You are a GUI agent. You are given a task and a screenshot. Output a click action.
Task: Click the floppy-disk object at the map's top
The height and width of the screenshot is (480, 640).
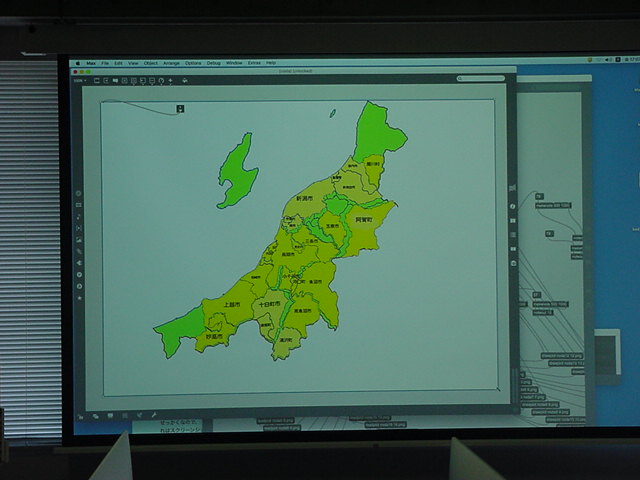pos(180,109)
